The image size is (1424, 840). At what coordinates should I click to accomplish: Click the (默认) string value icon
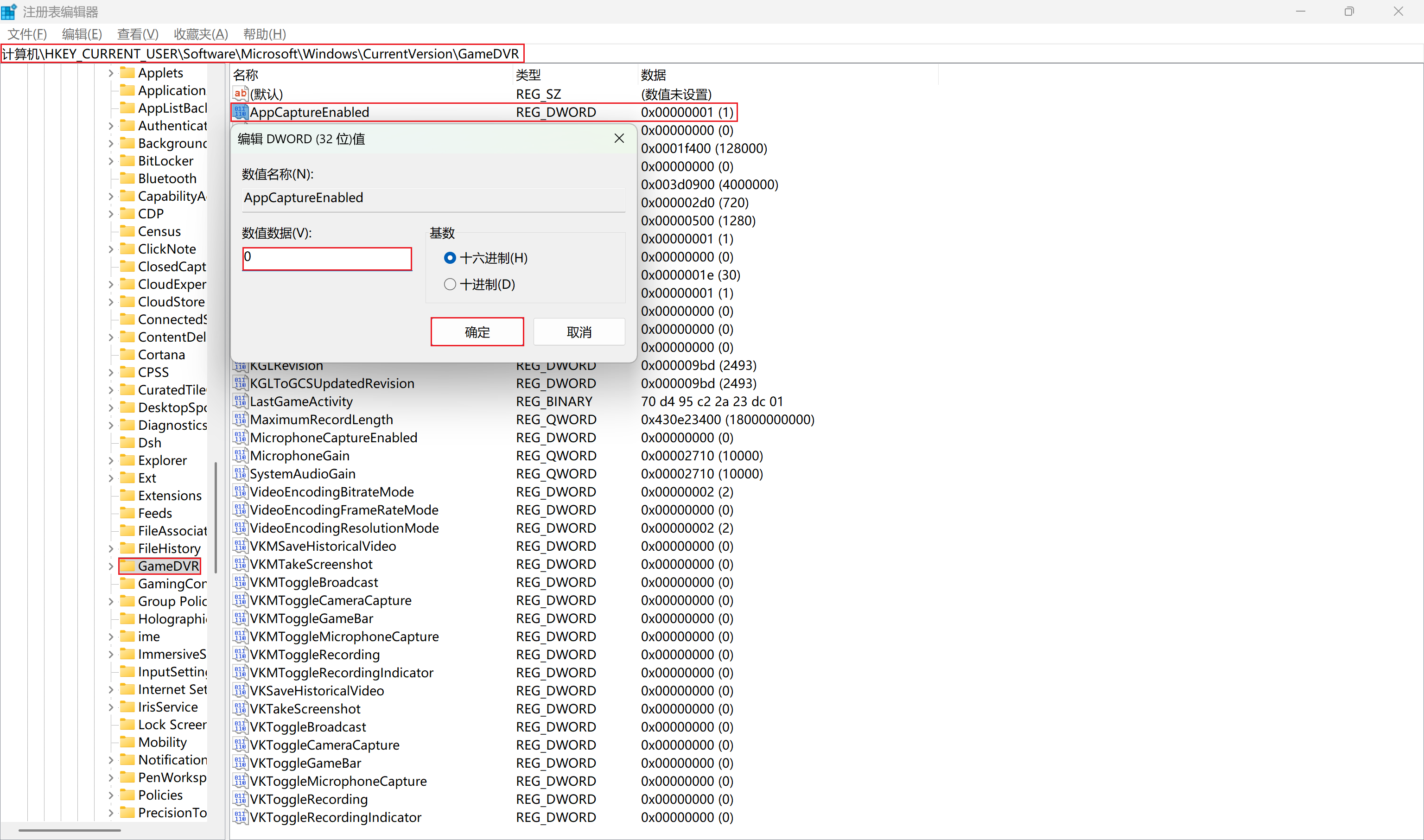[240, 94]
